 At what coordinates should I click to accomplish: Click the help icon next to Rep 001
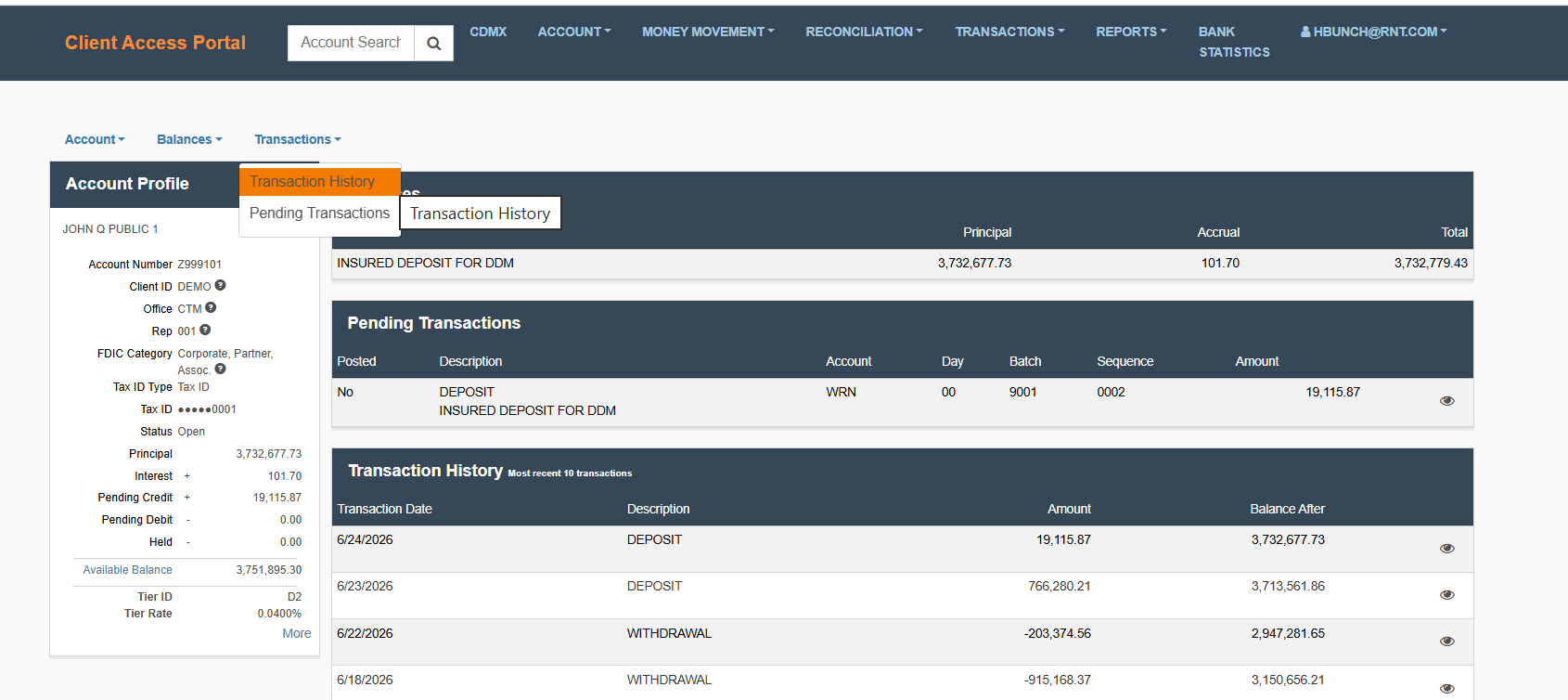205,331
